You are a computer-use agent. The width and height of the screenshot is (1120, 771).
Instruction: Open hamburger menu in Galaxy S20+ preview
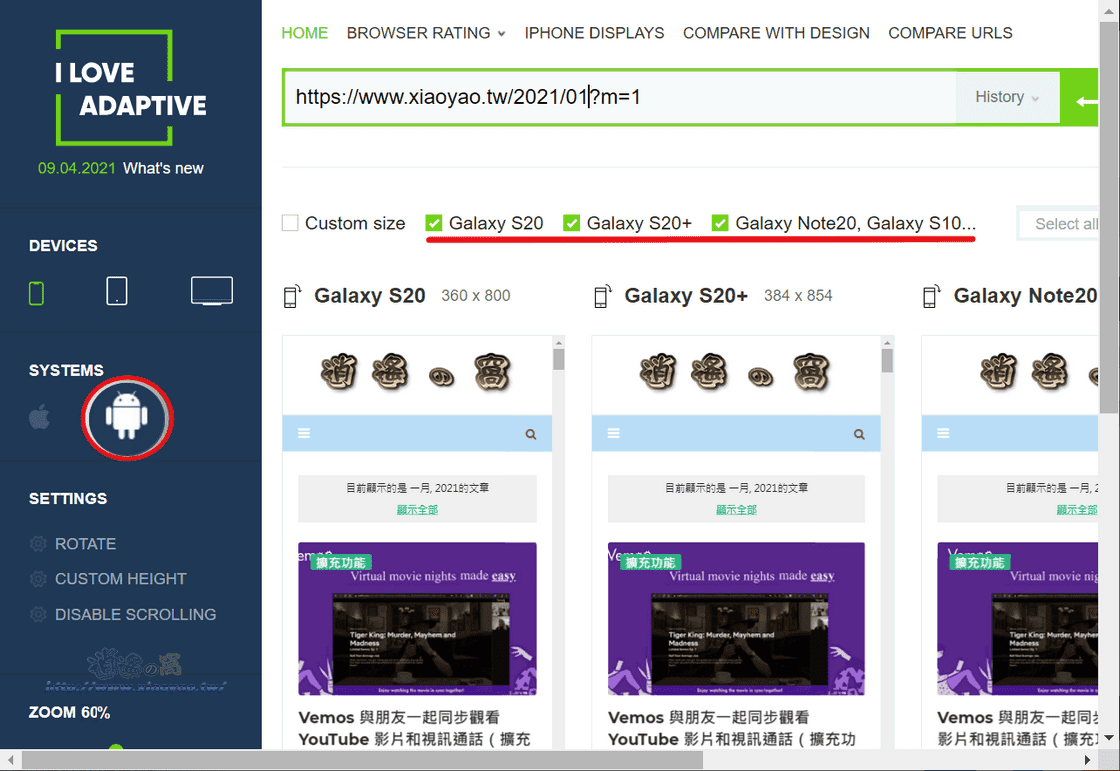point(614,433)
